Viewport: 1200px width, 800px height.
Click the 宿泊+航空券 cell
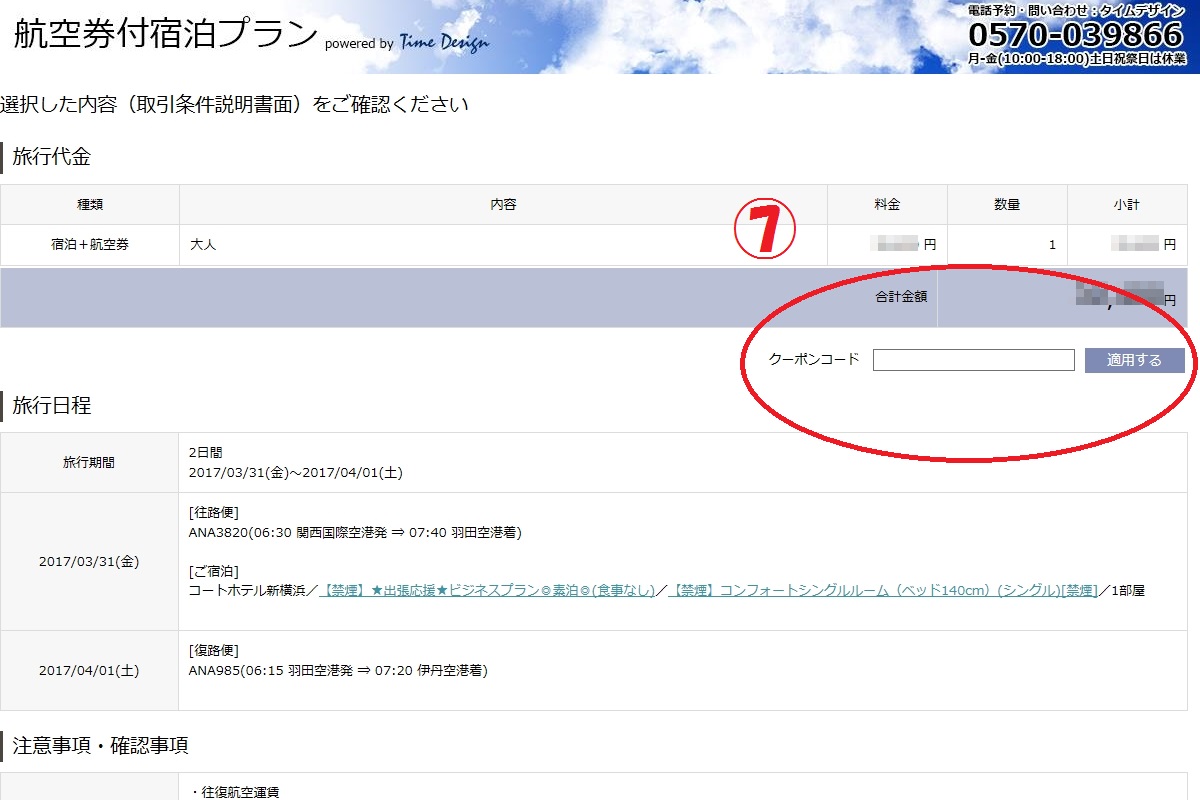click(90, 245)
